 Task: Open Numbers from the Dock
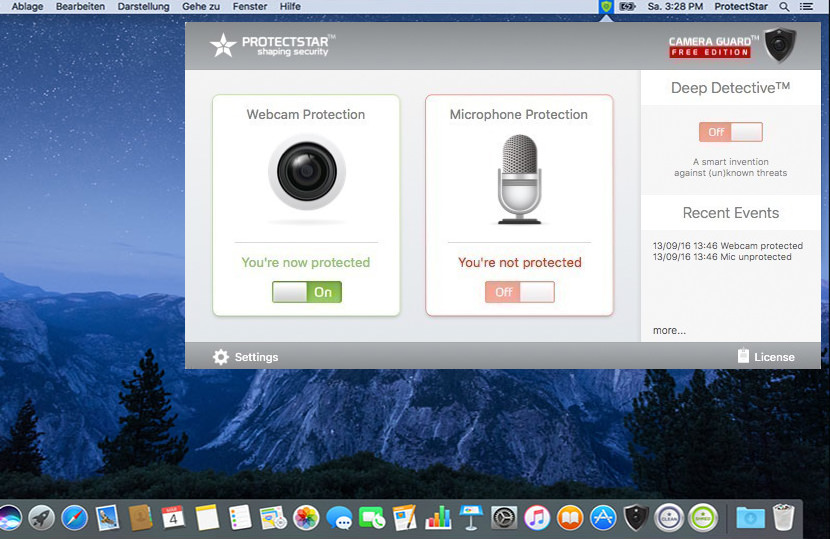point(438,518)
